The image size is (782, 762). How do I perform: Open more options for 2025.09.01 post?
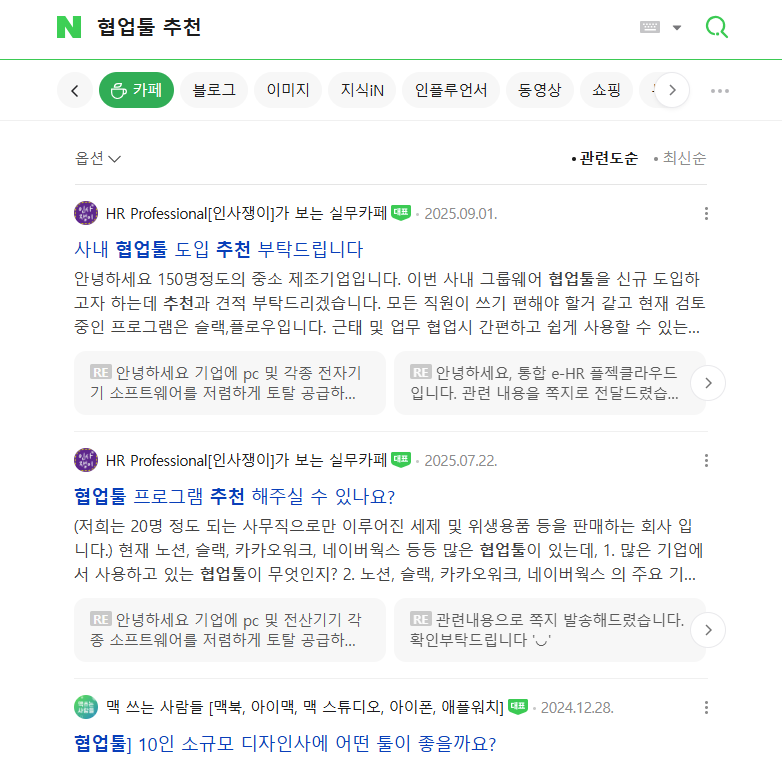(x=707, y=213)
